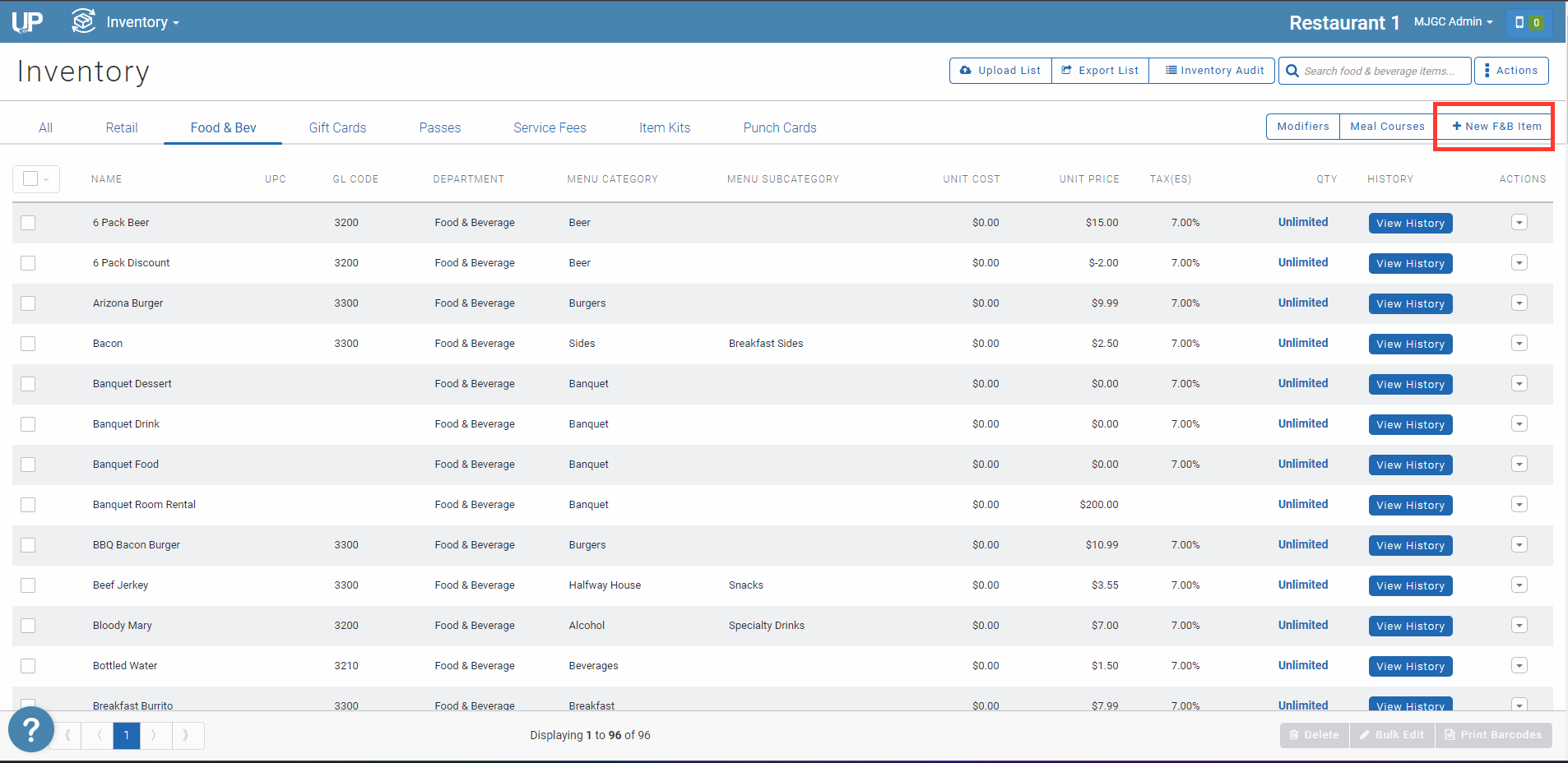Click the search magnifier icon
The image size is (1568, 763).
[x=1292, y=71]
